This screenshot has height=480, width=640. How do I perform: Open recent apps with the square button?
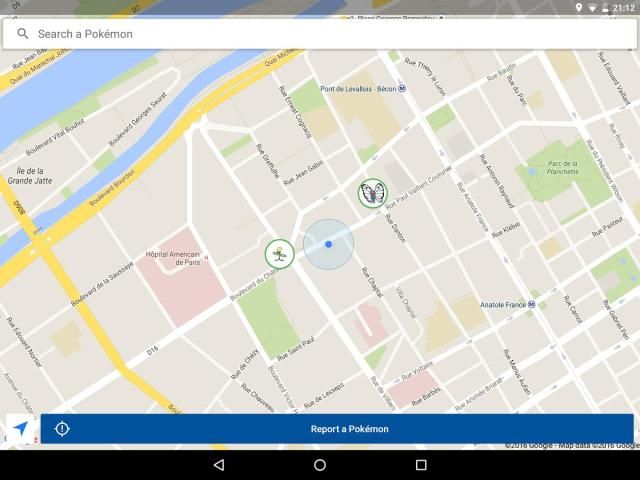[421, 465]
